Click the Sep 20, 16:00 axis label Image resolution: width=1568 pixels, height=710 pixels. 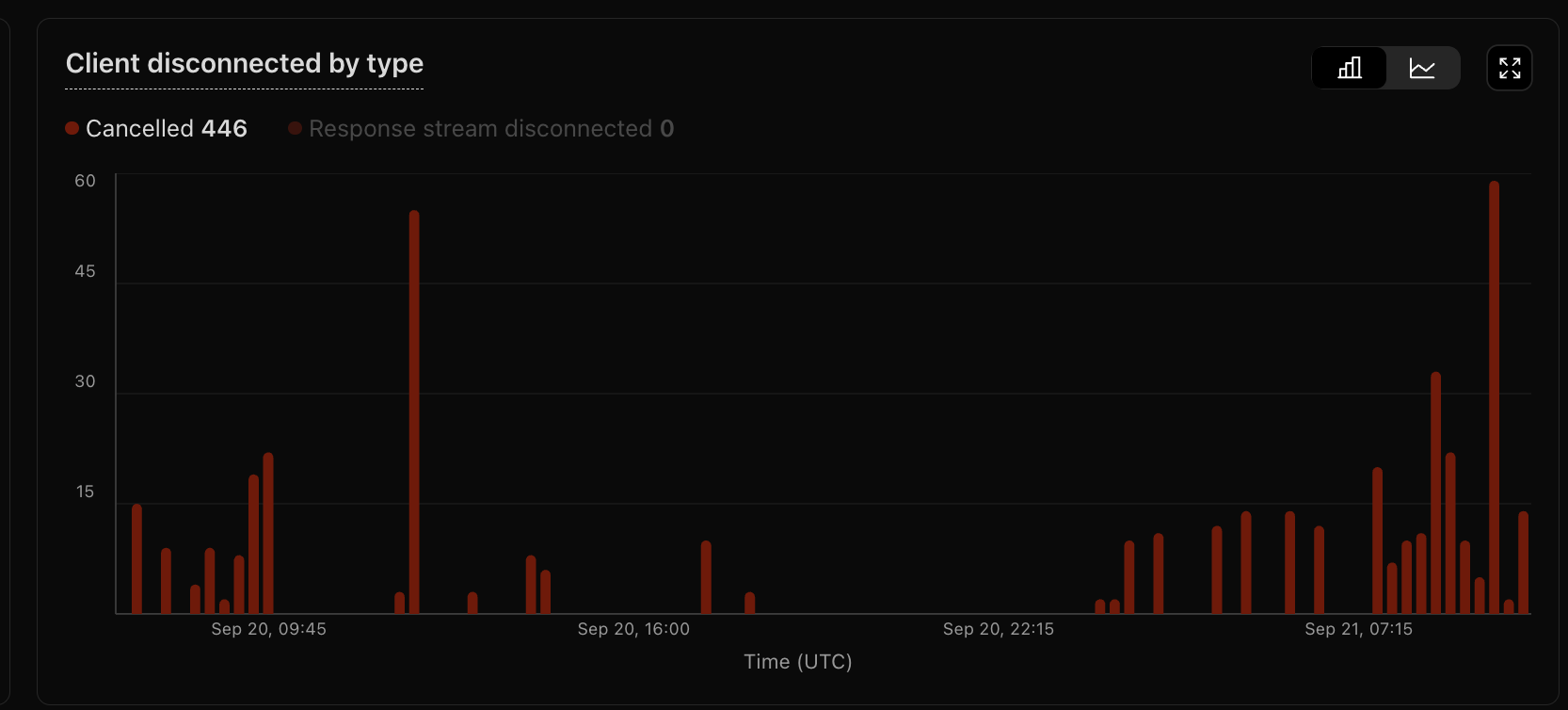pyautogui.click(x=633, y=629)
